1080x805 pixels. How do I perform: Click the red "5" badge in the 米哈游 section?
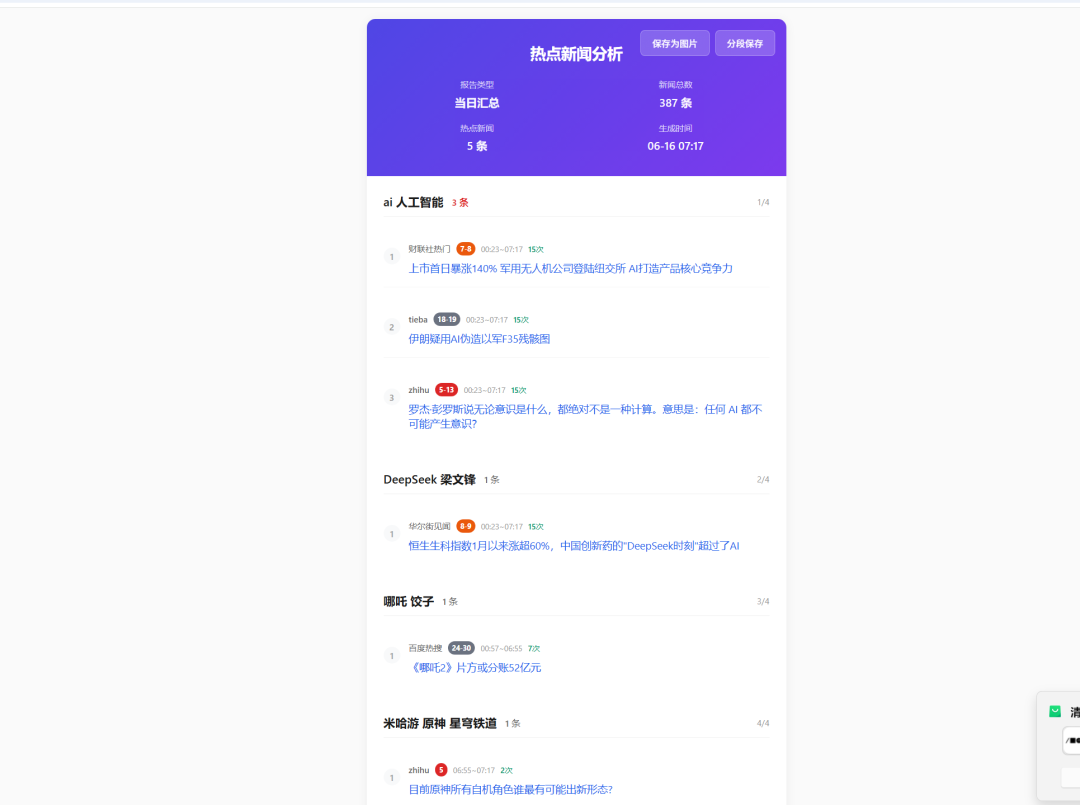440,770
